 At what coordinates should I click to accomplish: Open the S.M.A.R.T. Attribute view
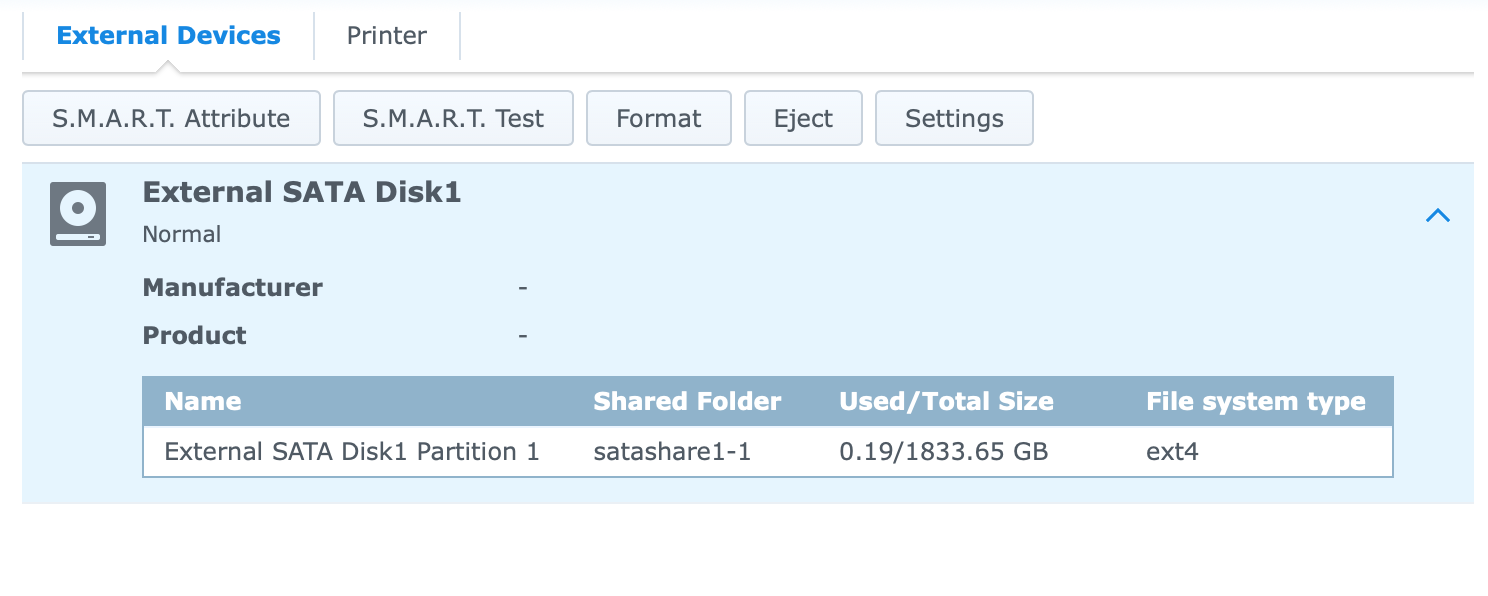point(171,118)
